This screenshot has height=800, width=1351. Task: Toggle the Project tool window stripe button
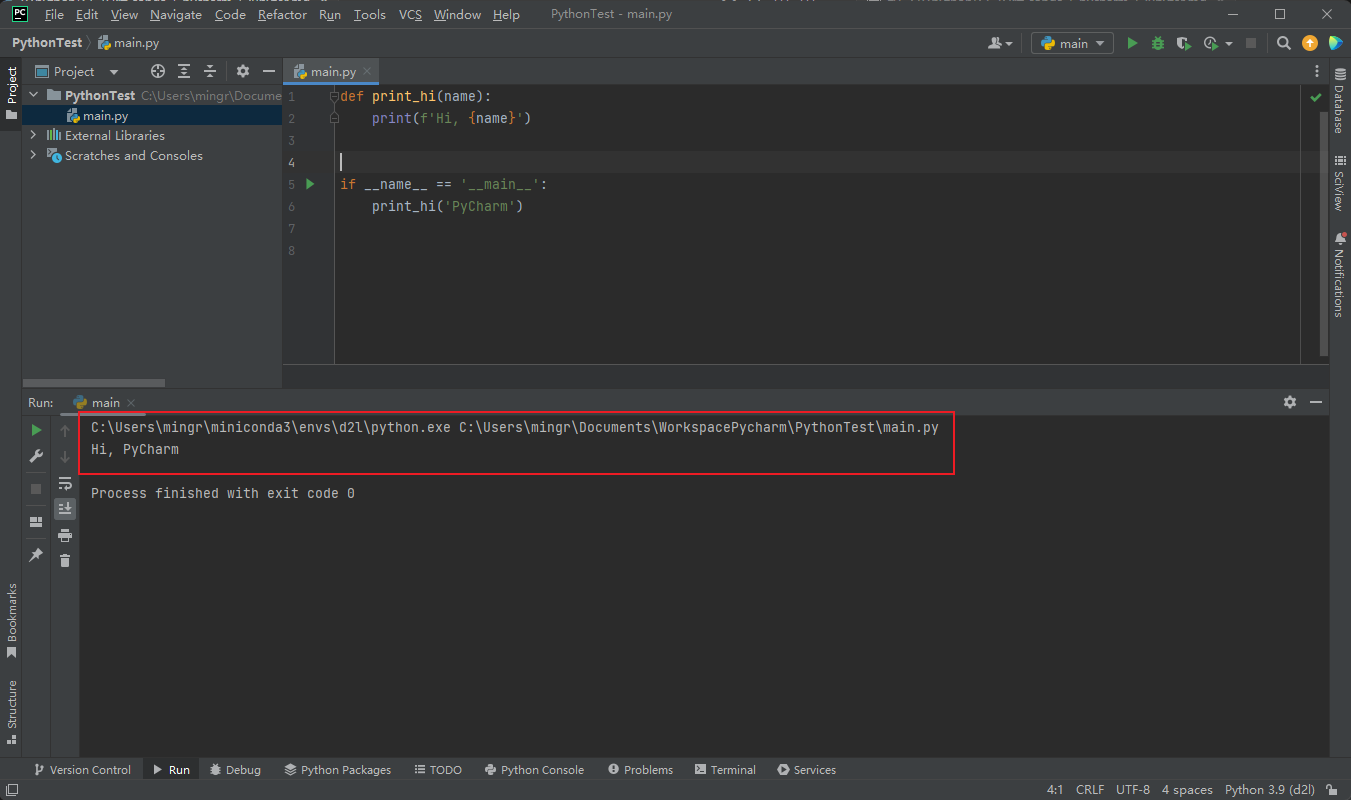[11, 92]
